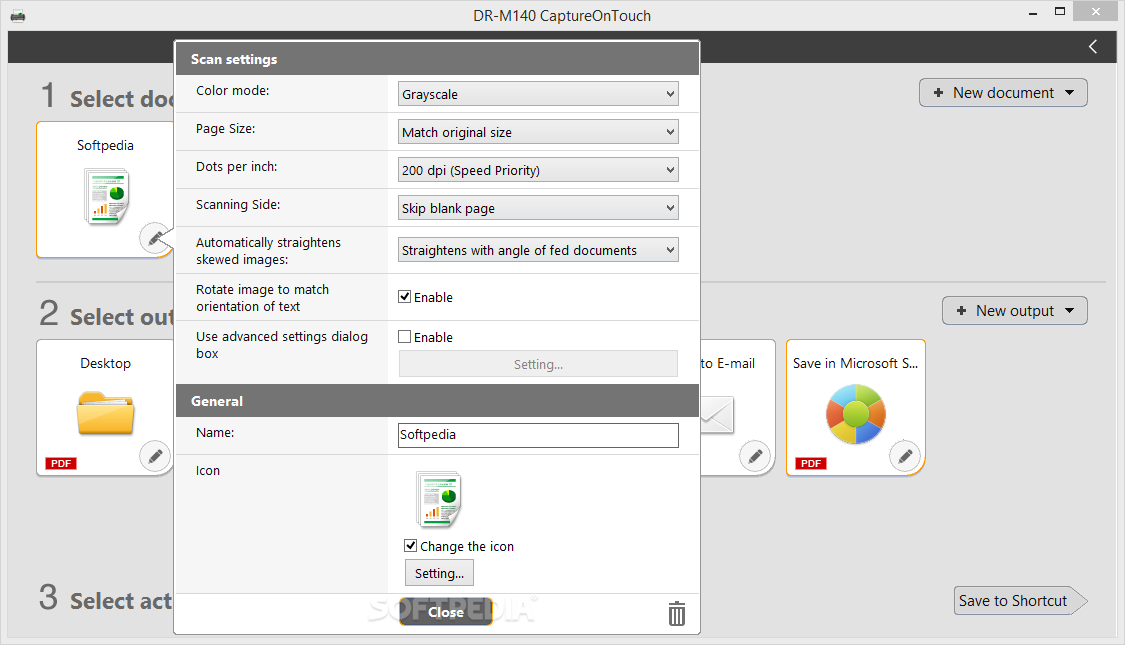Click Desktop output title text
The image size is (1125, 645).
[x=105, y=363]
